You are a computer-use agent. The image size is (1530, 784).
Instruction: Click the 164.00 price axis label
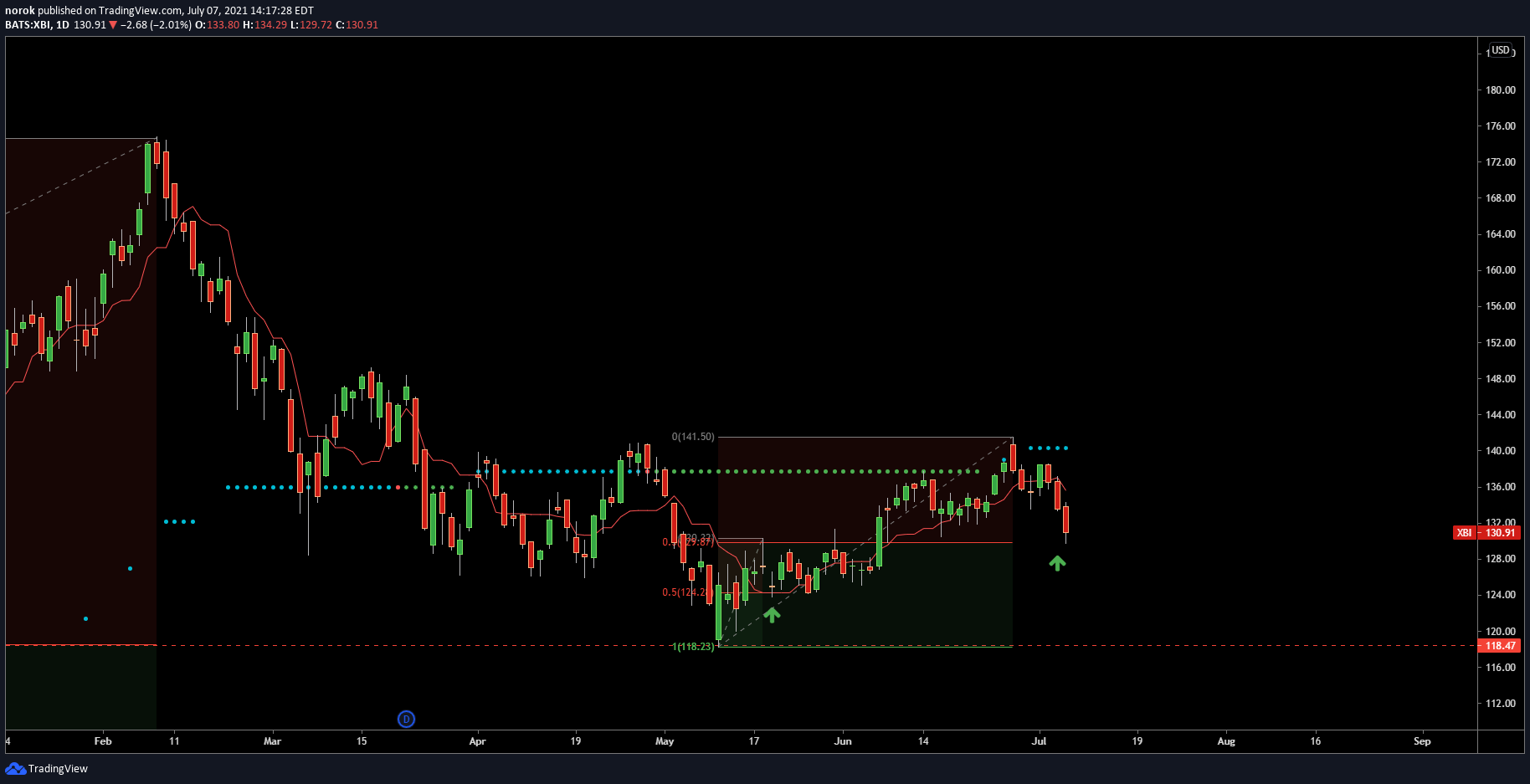coord(1501,233)
